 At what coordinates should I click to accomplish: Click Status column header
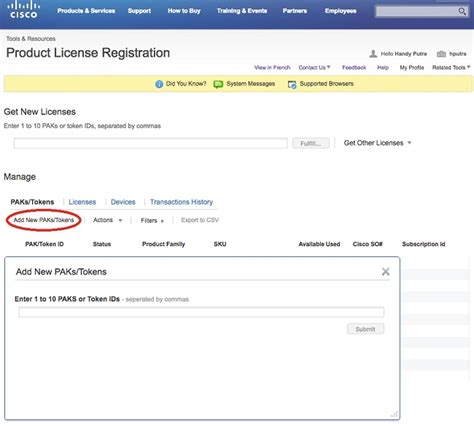click(102, 244)
